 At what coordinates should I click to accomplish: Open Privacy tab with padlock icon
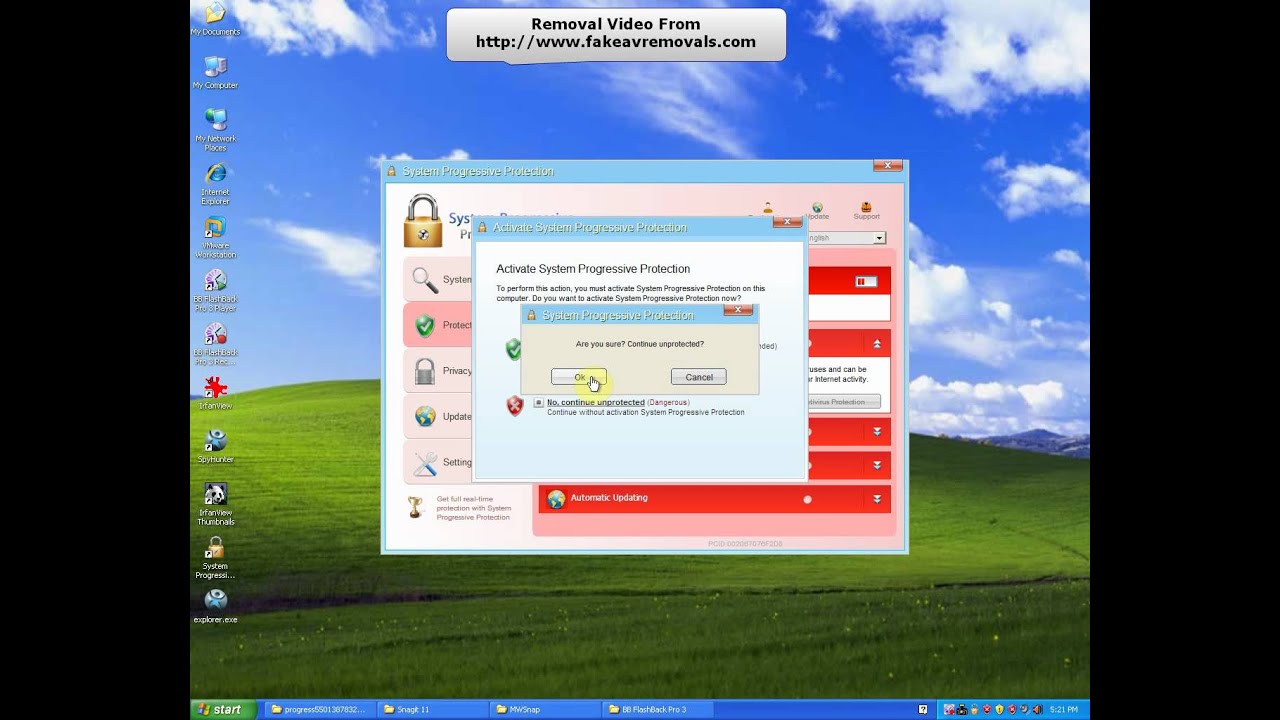click(x=437, y=371)
